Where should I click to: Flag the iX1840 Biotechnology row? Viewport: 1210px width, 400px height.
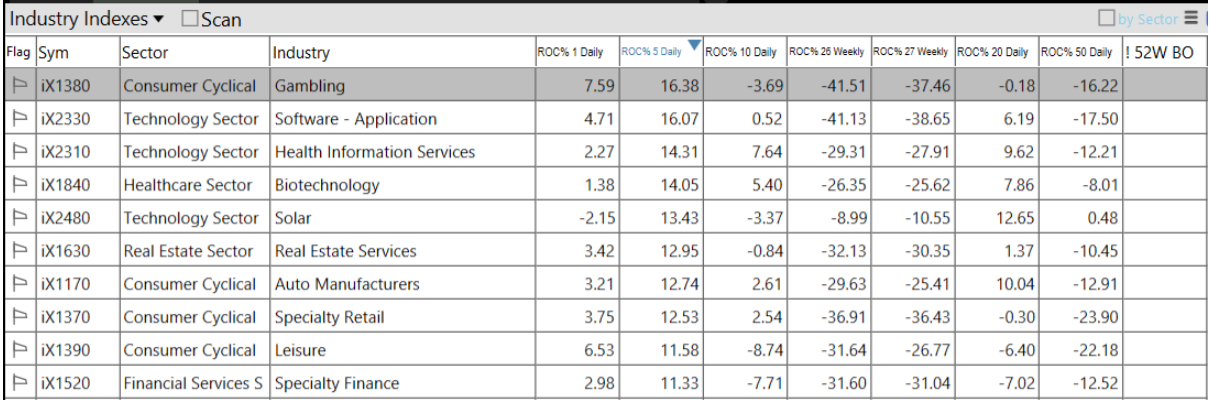[19, 185]
